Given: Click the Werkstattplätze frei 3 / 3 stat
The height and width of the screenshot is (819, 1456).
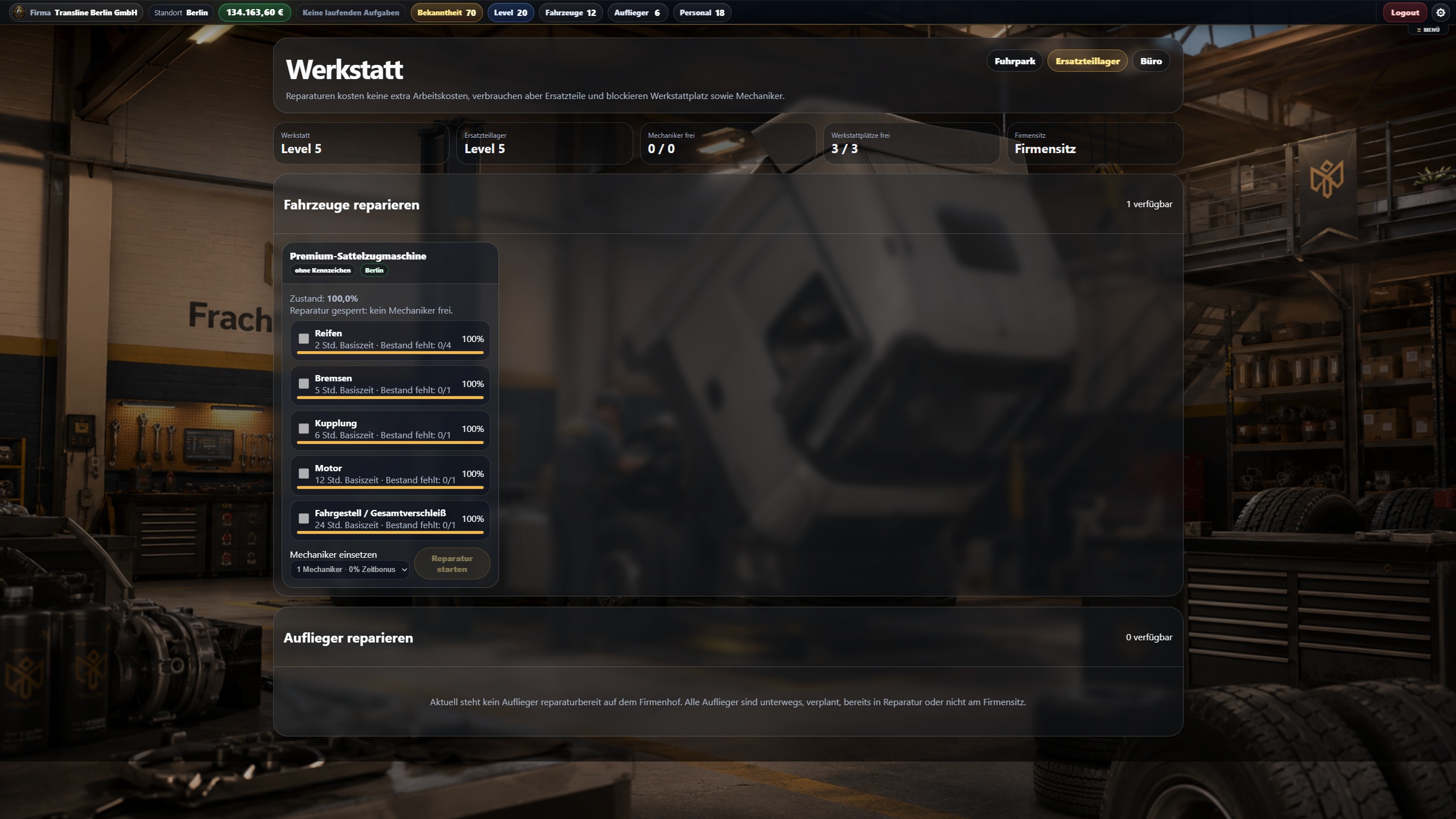Looking at the screenshot, I should pyautogui.click(x=911, y=143).
